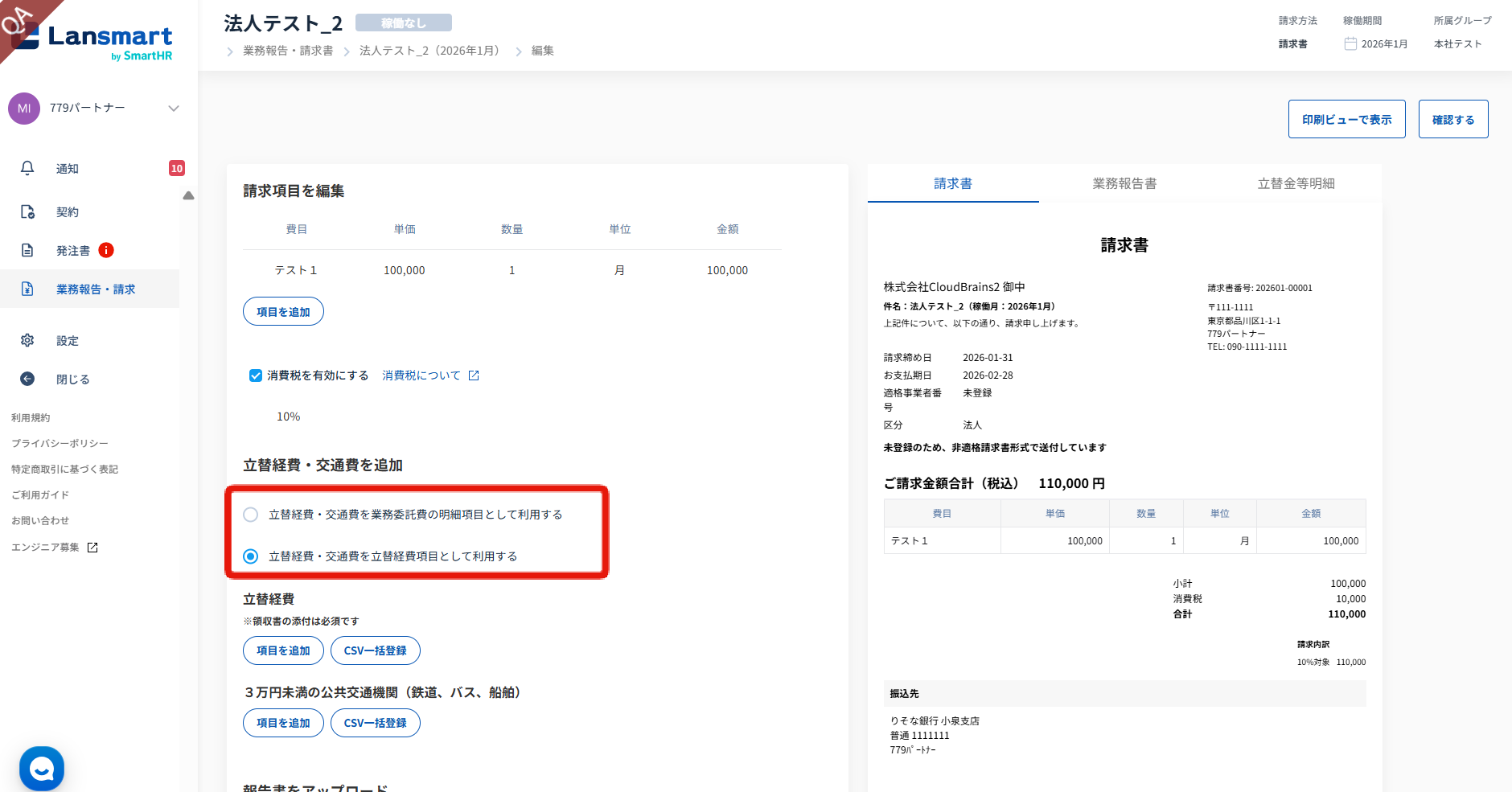The width and height of the screenshot is (1512, 792).
Task: Click the calendar icon beside 2026年1月
Action: [1350, 43]
